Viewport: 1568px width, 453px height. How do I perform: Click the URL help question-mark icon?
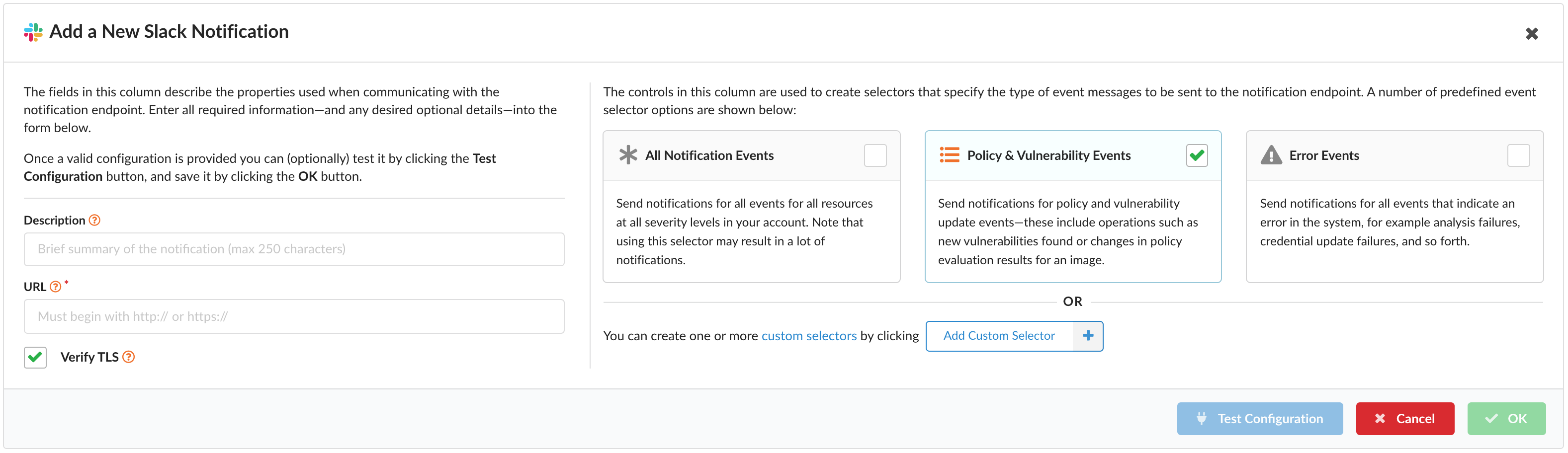[55, 287]
